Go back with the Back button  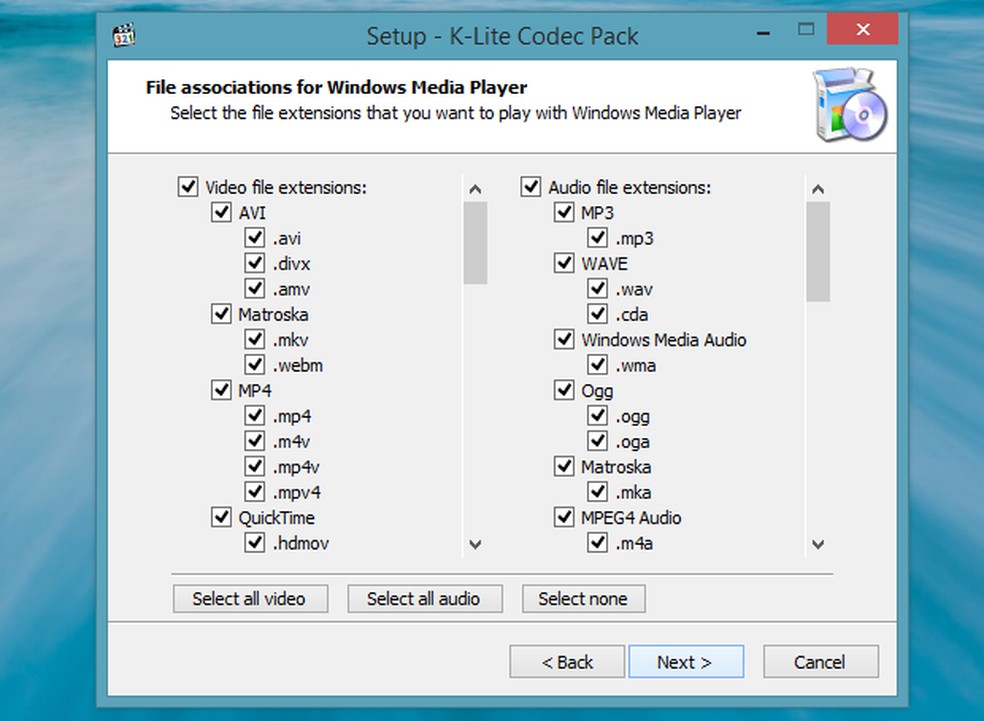(x=567, y=662)
